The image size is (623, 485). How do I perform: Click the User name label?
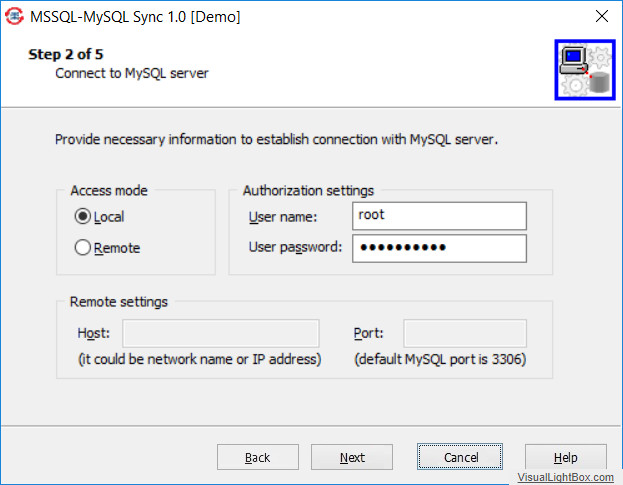pyautogui.click(x=283, y=217)
